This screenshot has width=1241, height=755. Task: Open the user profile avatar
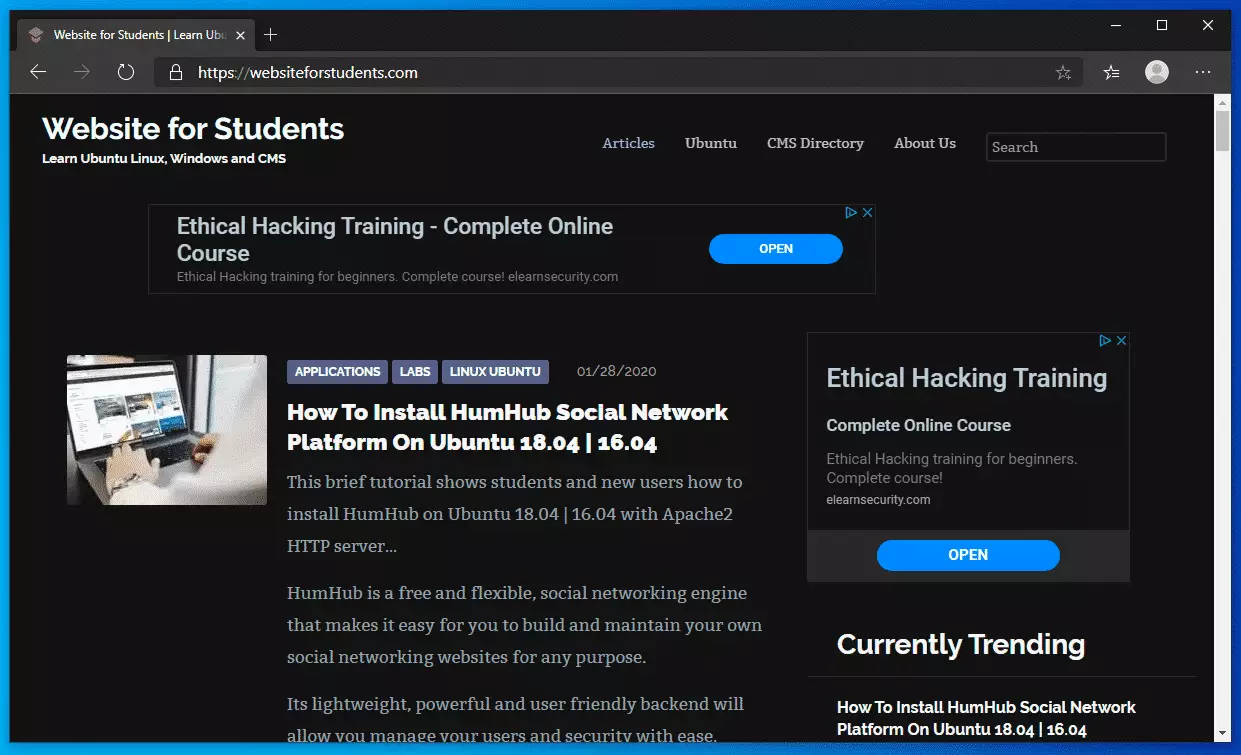(x=1157, y=72)
